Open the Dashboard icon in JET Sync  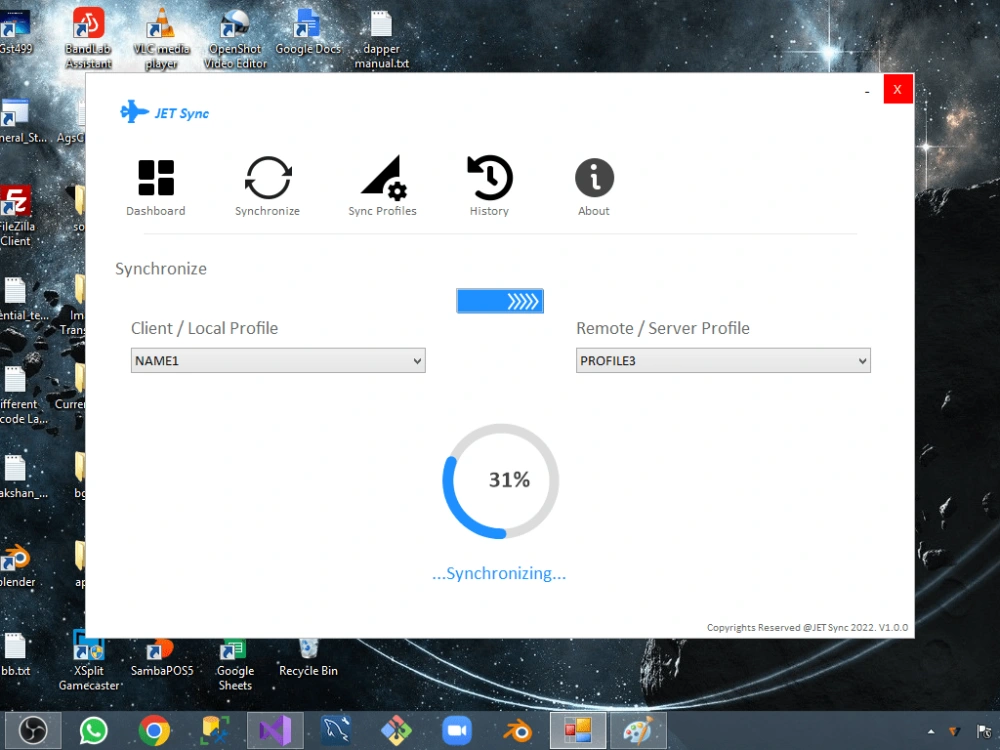tap(156, 178)
